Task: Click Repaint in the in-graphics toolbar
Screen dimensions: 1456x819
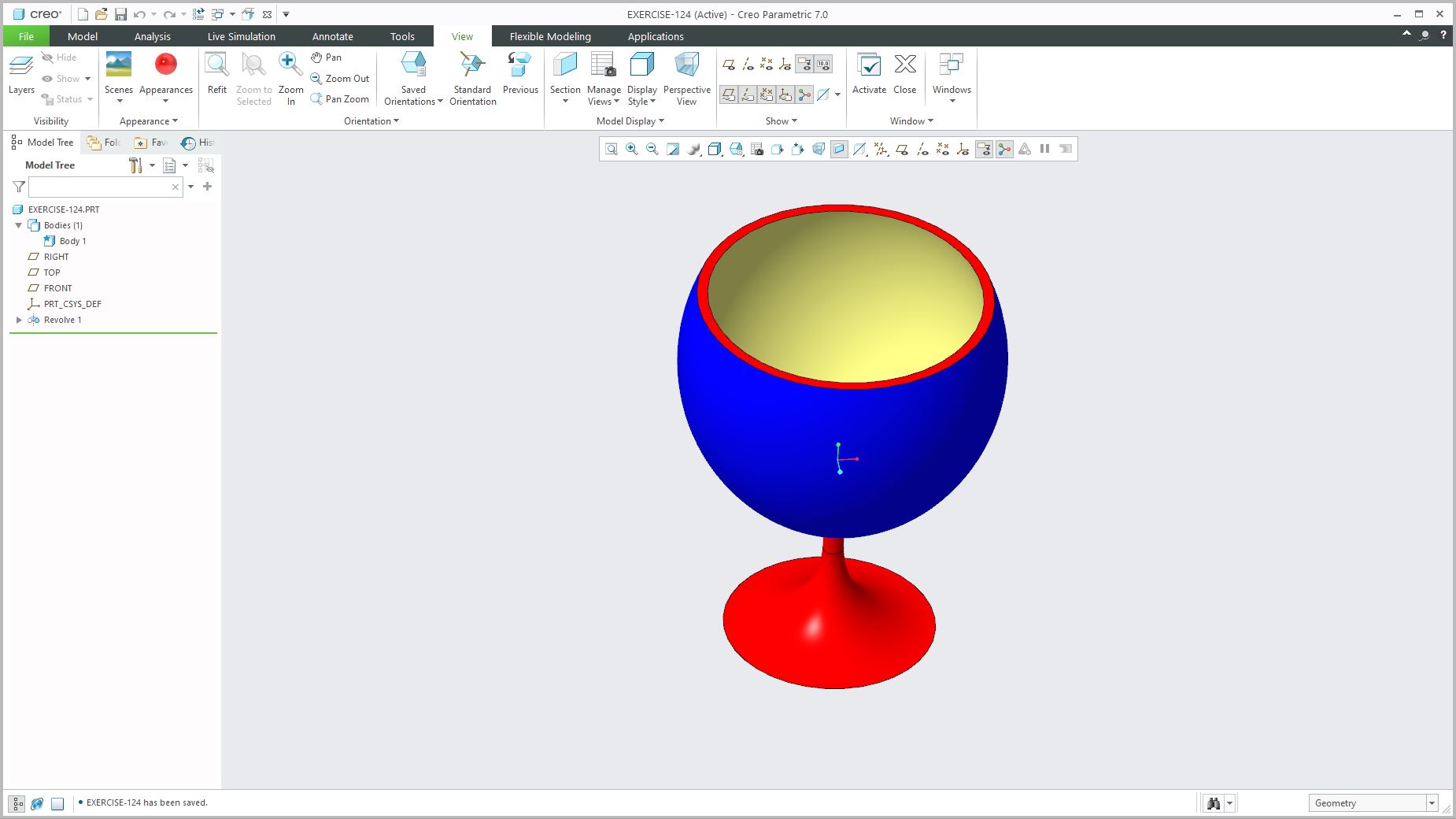Action: 673,149
